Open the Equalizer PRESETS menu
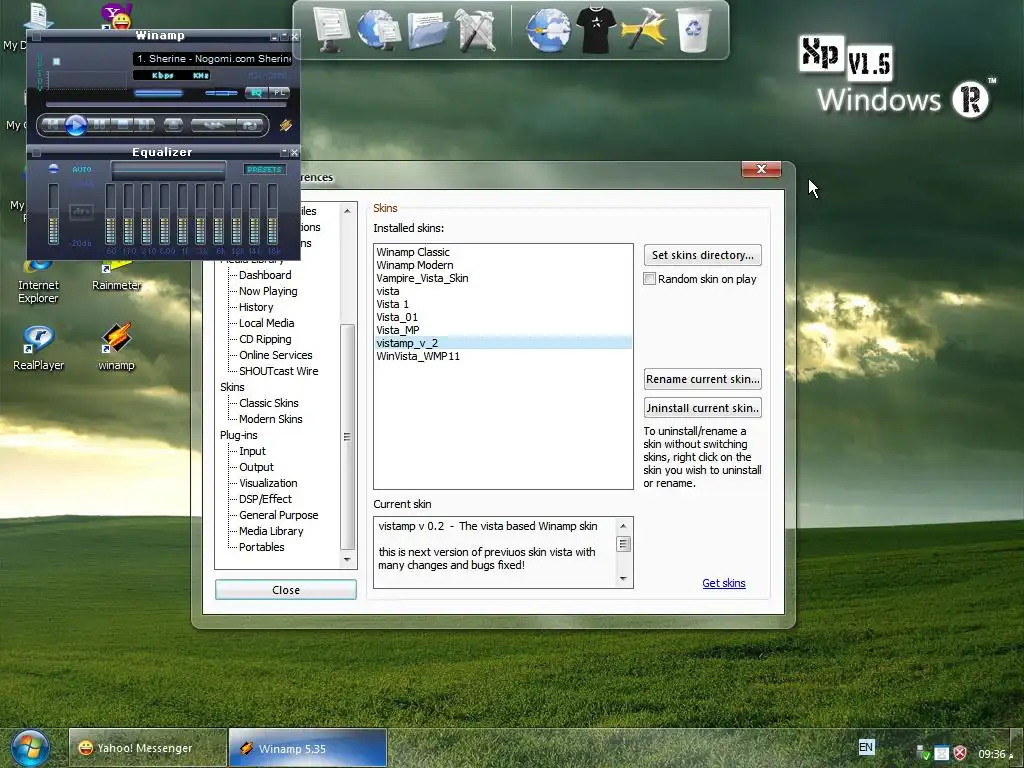 coord(264,169)
